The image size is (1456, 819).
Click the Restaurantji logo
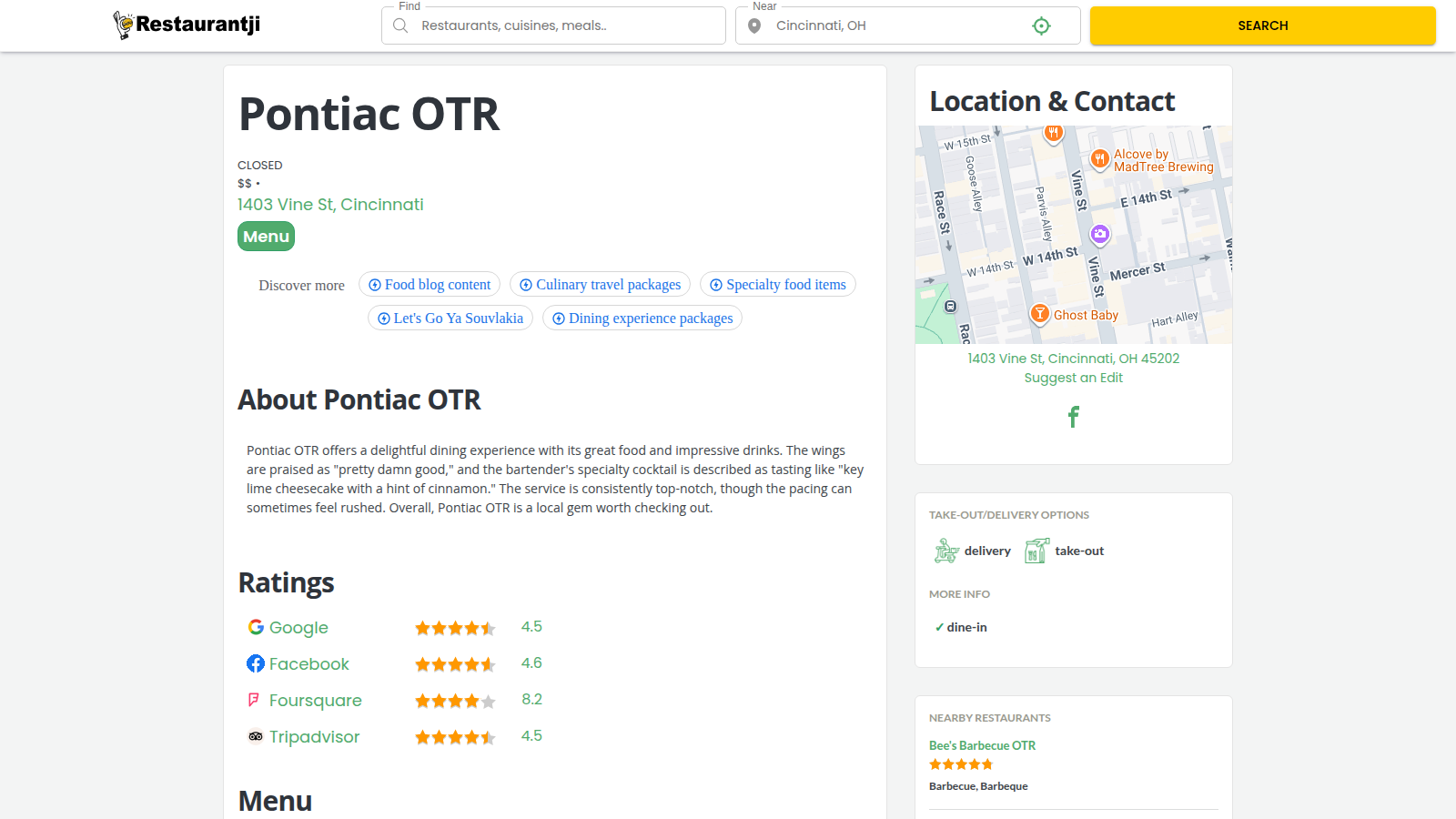pos(187,25)
